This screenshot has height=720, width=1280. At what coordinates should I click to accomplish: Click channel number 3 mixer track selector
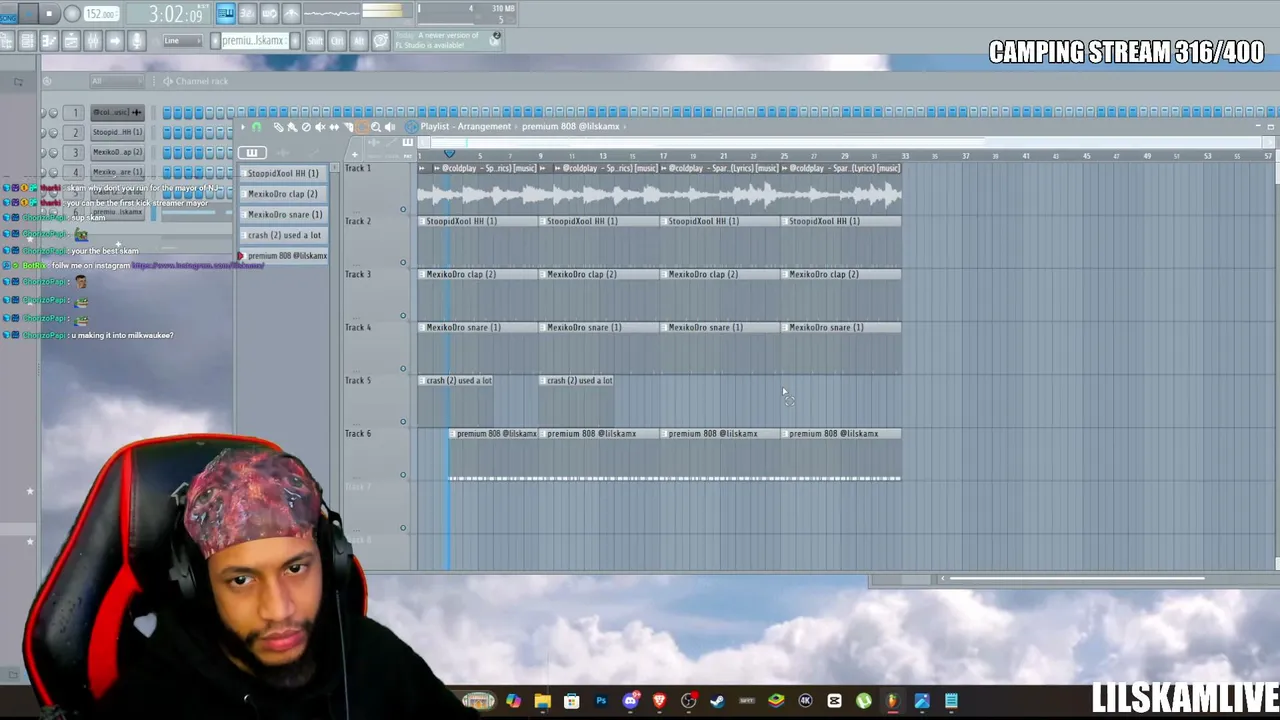(x=75, y=152)
